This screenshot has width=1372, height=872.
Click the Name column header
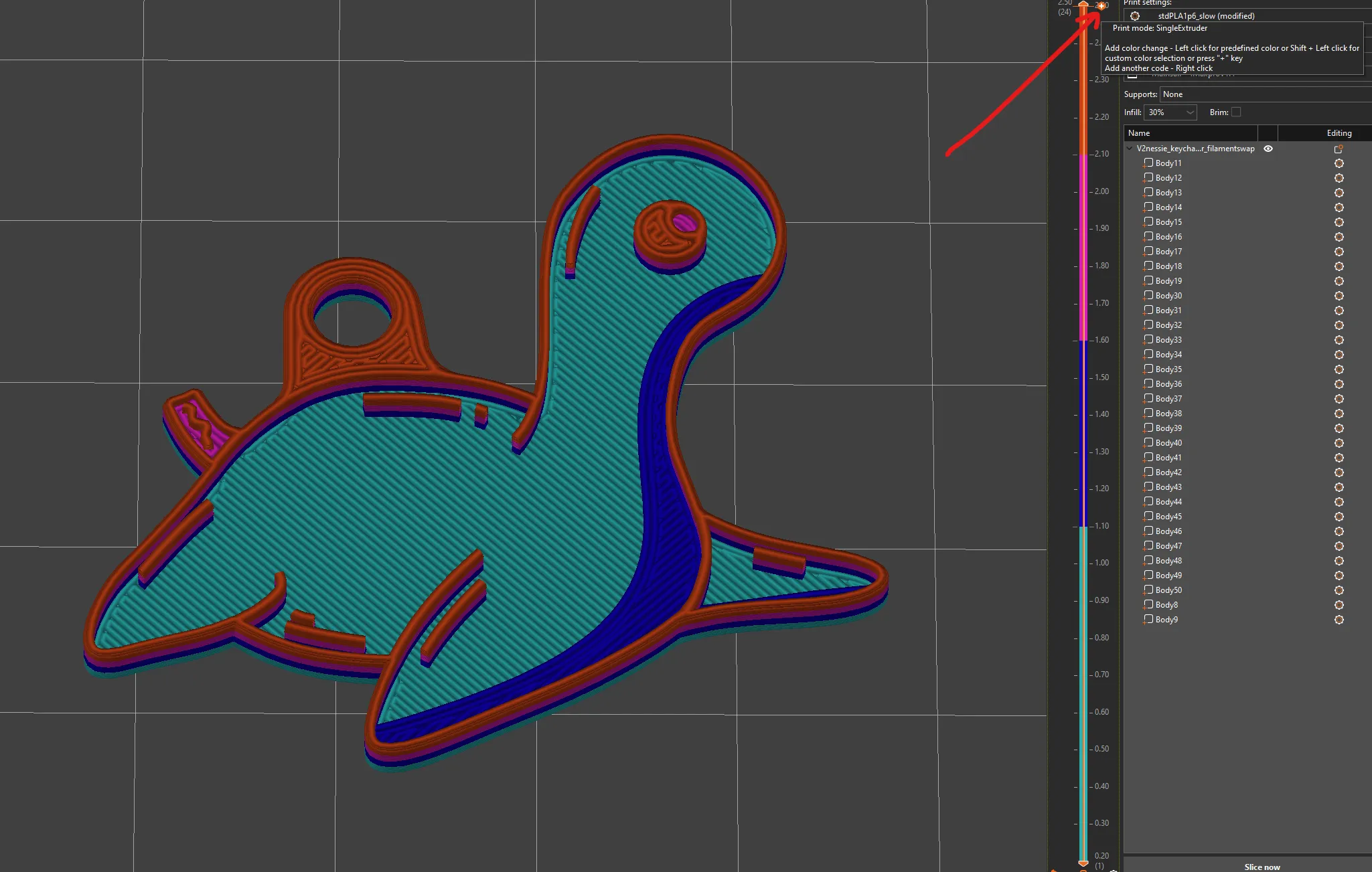click(x=1191, y=133)
